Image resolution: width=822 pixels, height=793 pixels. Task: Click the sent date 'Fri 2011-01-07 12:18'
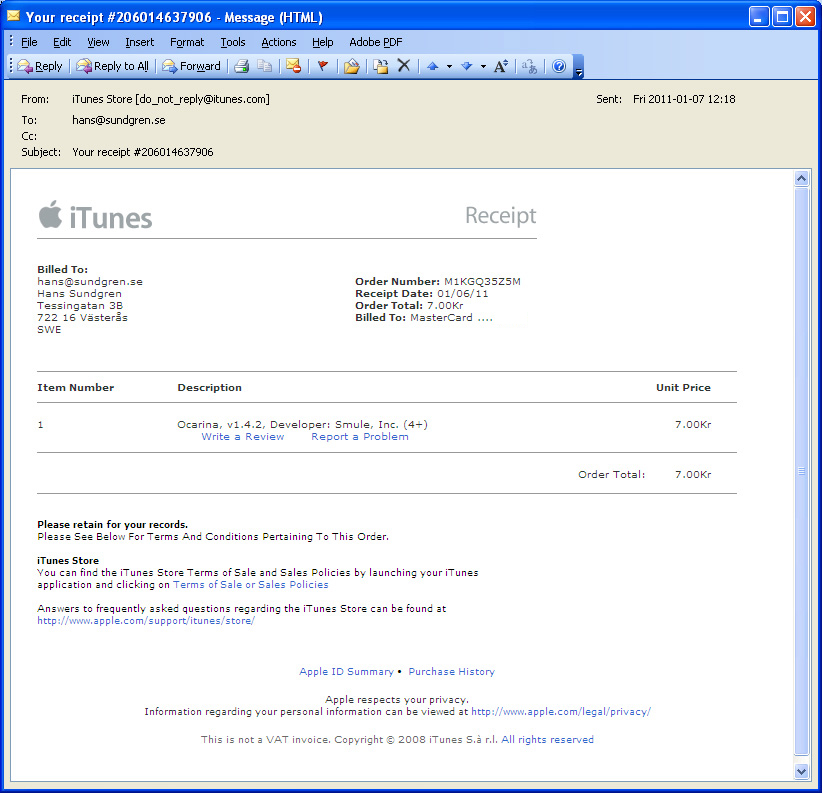tap(684, 99)
